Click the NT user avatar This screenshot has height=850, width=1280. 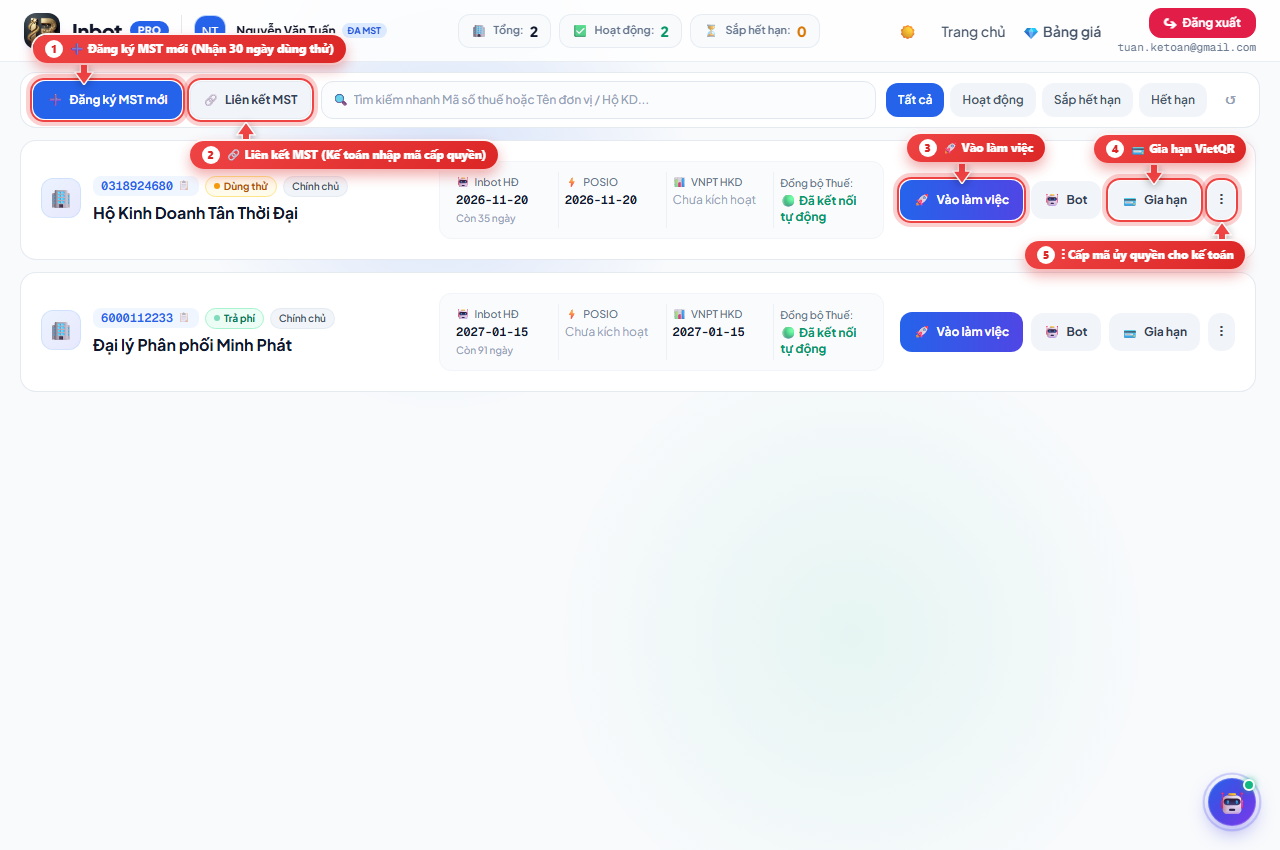210,31
